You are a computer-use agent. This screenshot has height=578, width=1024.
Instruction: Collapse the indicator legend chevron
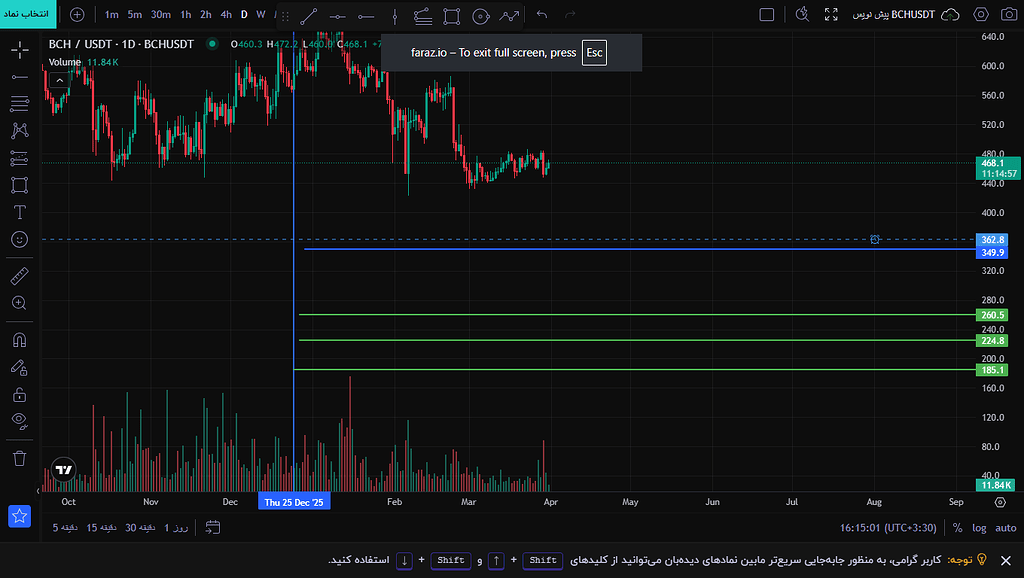click(x=59, y=80)
